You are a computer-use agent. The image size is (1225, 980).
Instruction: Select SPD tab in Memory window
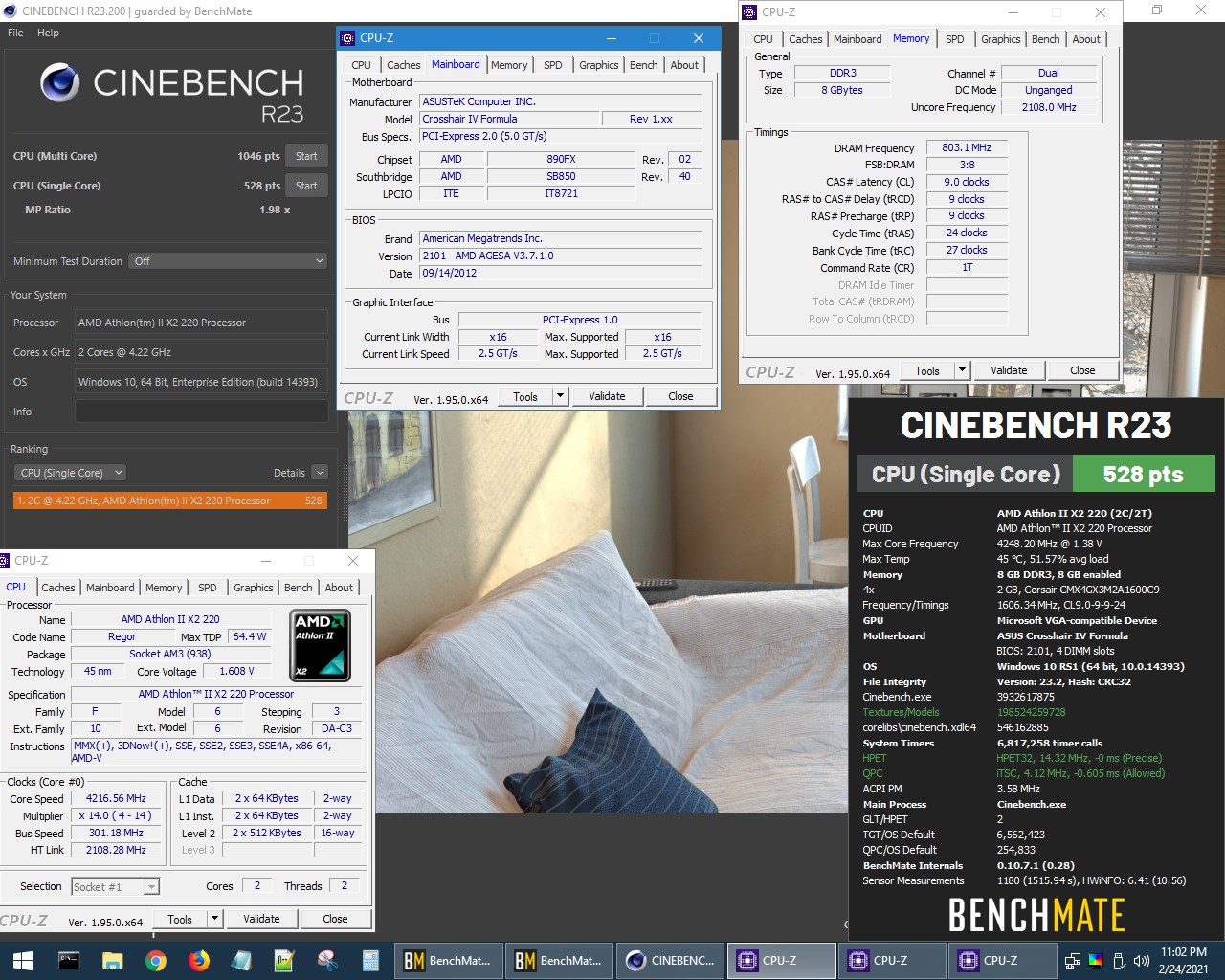tap(954, 39)
